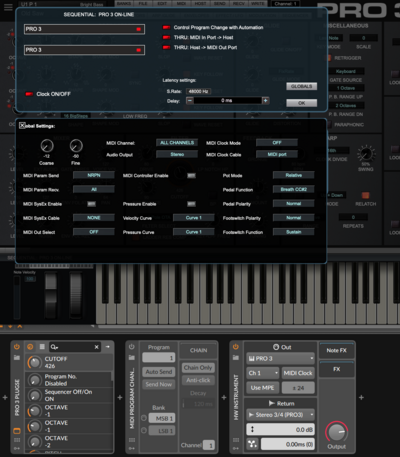Click the OK button in online dialog
Viewport: 400px width, 457px height.
coord(302,103)
